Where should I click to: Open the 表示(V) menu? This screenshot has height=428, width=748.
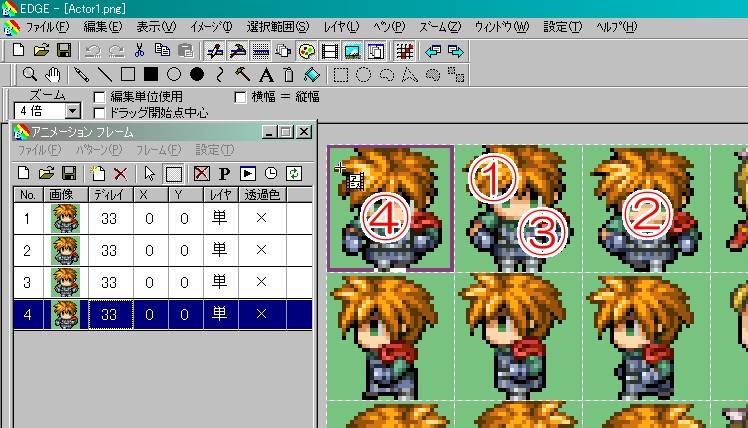pos(156,27)
